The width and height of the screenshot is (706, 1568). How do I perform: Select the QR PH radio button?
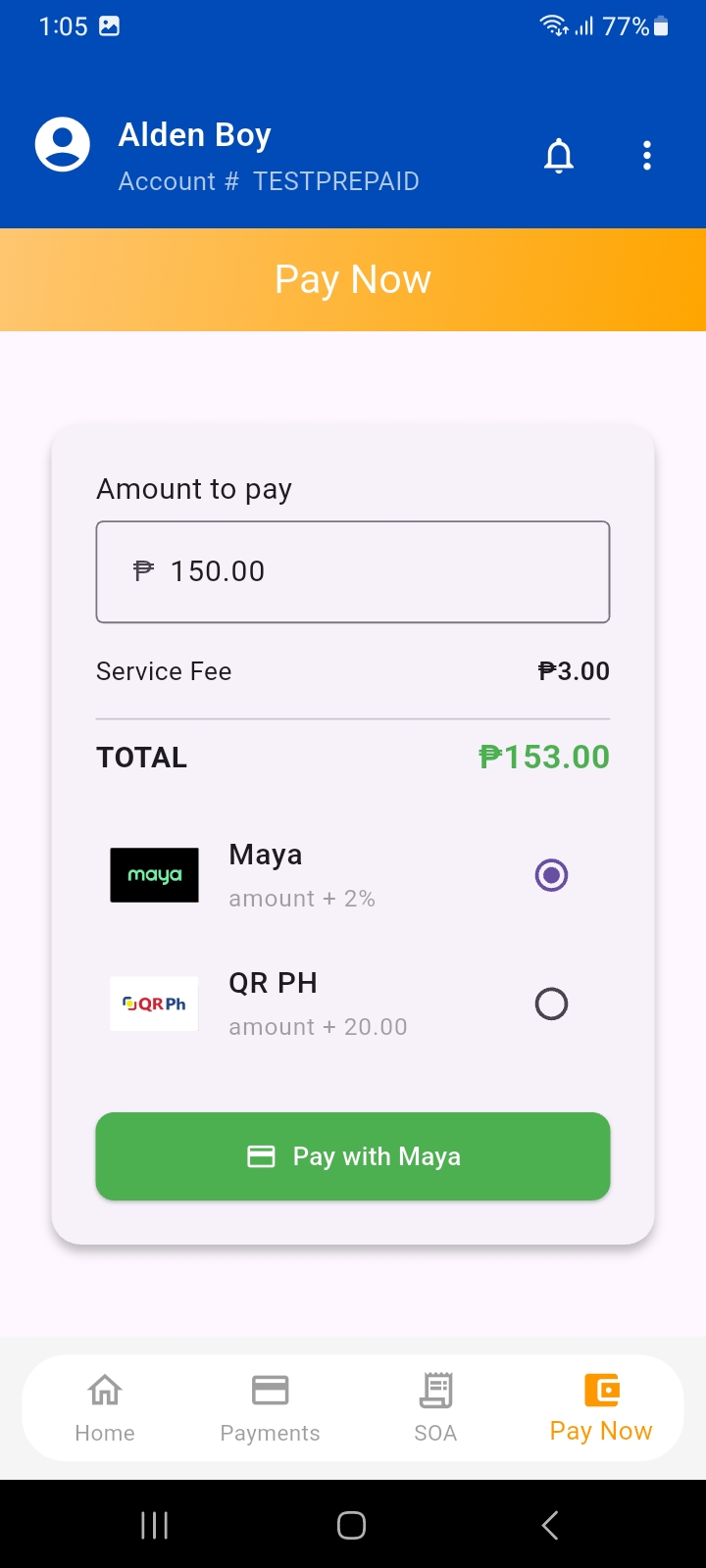click(551, 1004)
